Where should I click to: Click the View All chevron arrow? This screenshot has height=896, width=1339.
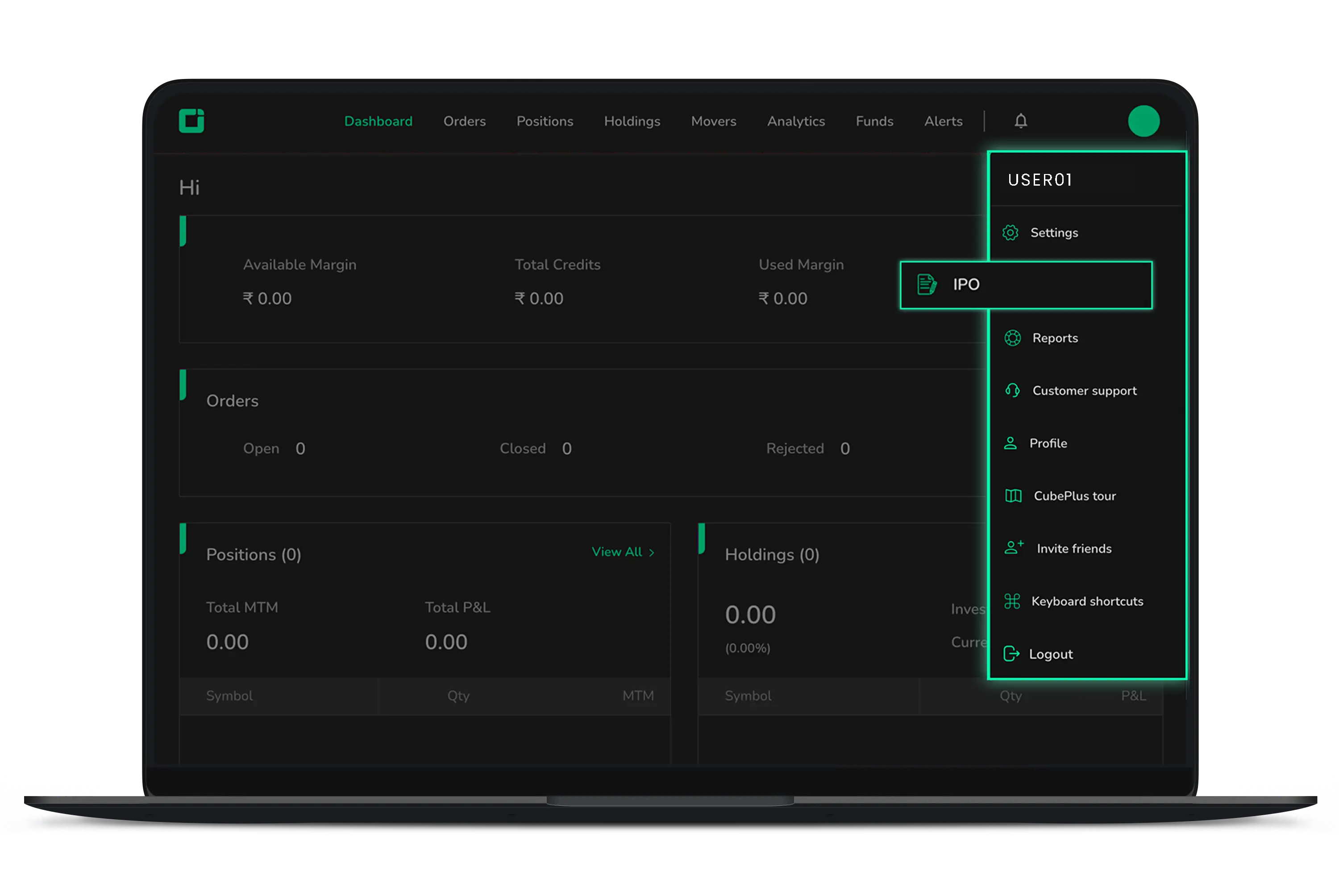[x=652, y=552]
